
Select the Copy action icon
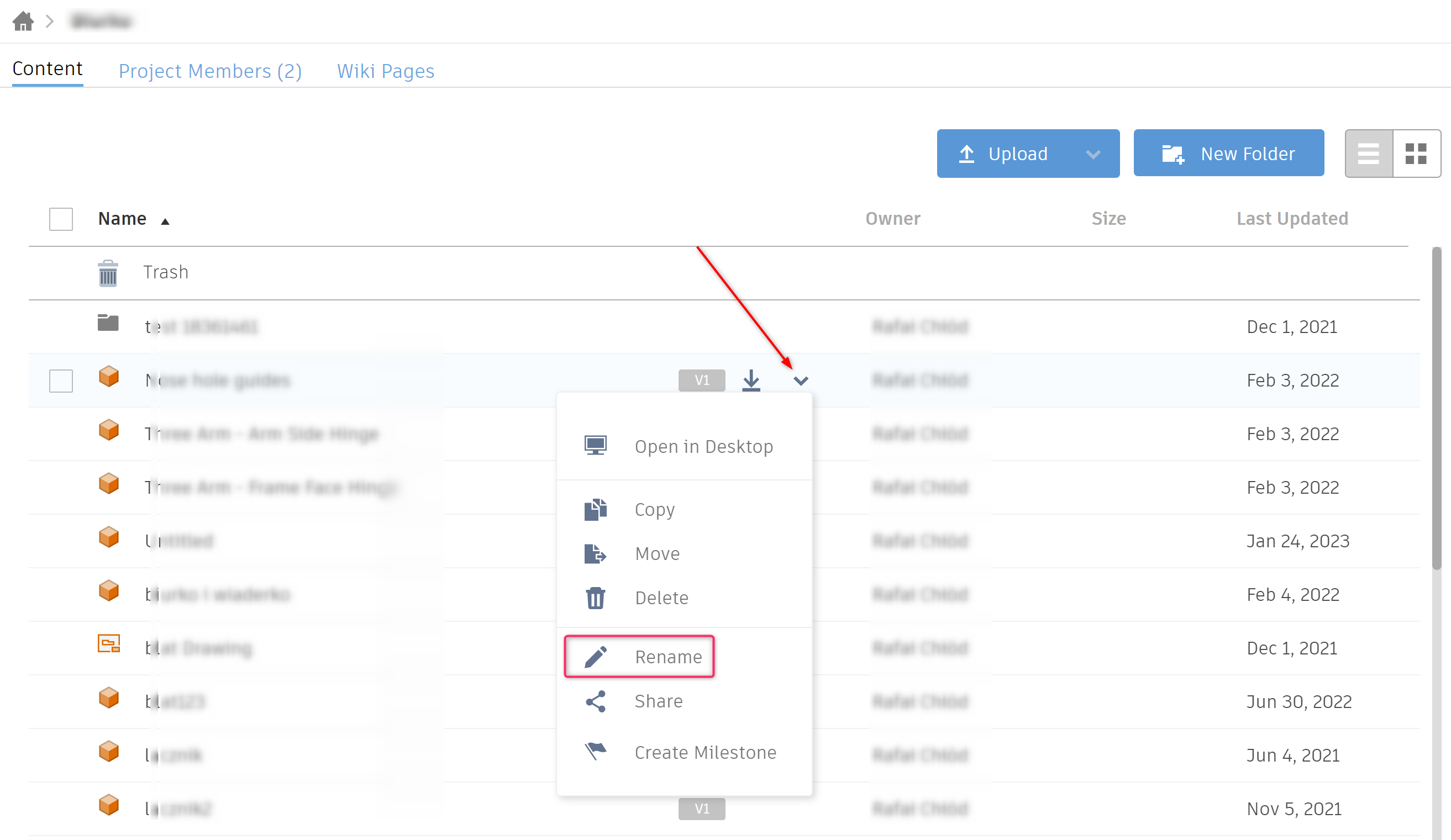tap(596, 509)
